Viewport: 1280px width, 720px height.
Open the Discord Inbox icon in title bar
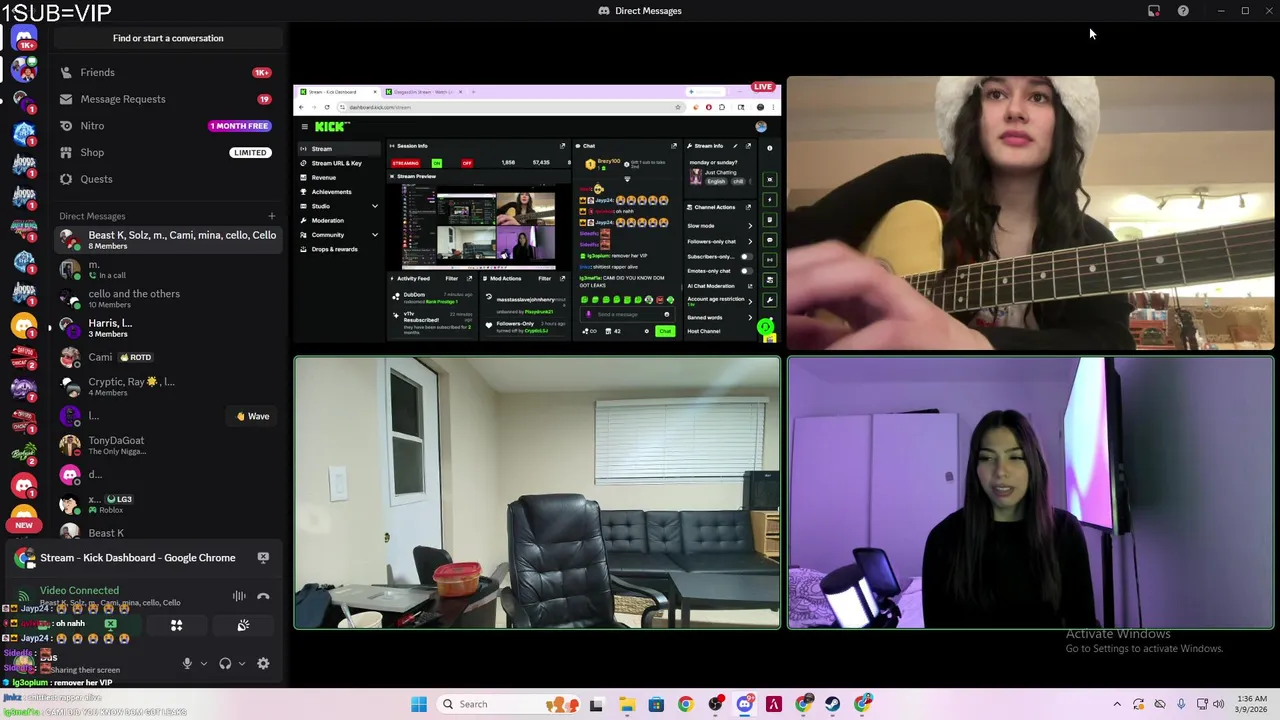[x=1154, y=11]
